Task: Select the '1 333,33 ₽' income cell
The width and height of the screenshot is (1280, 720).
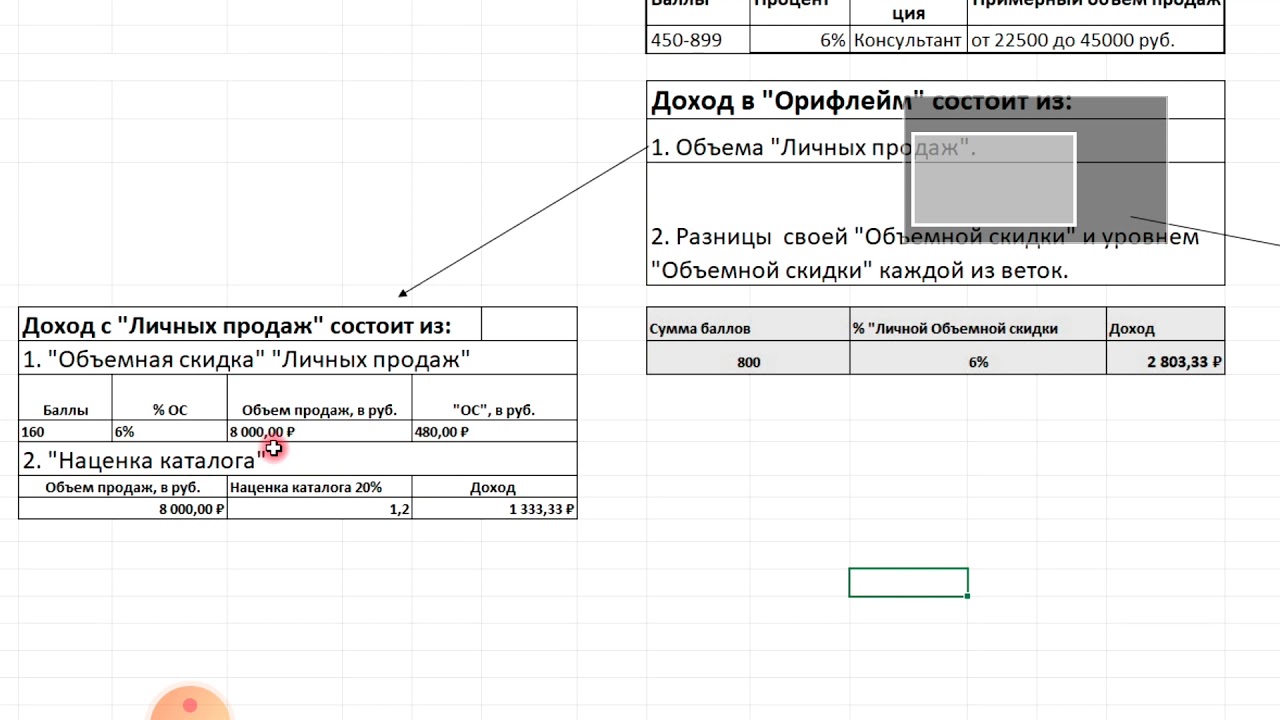Action: (x=494, y=509)
